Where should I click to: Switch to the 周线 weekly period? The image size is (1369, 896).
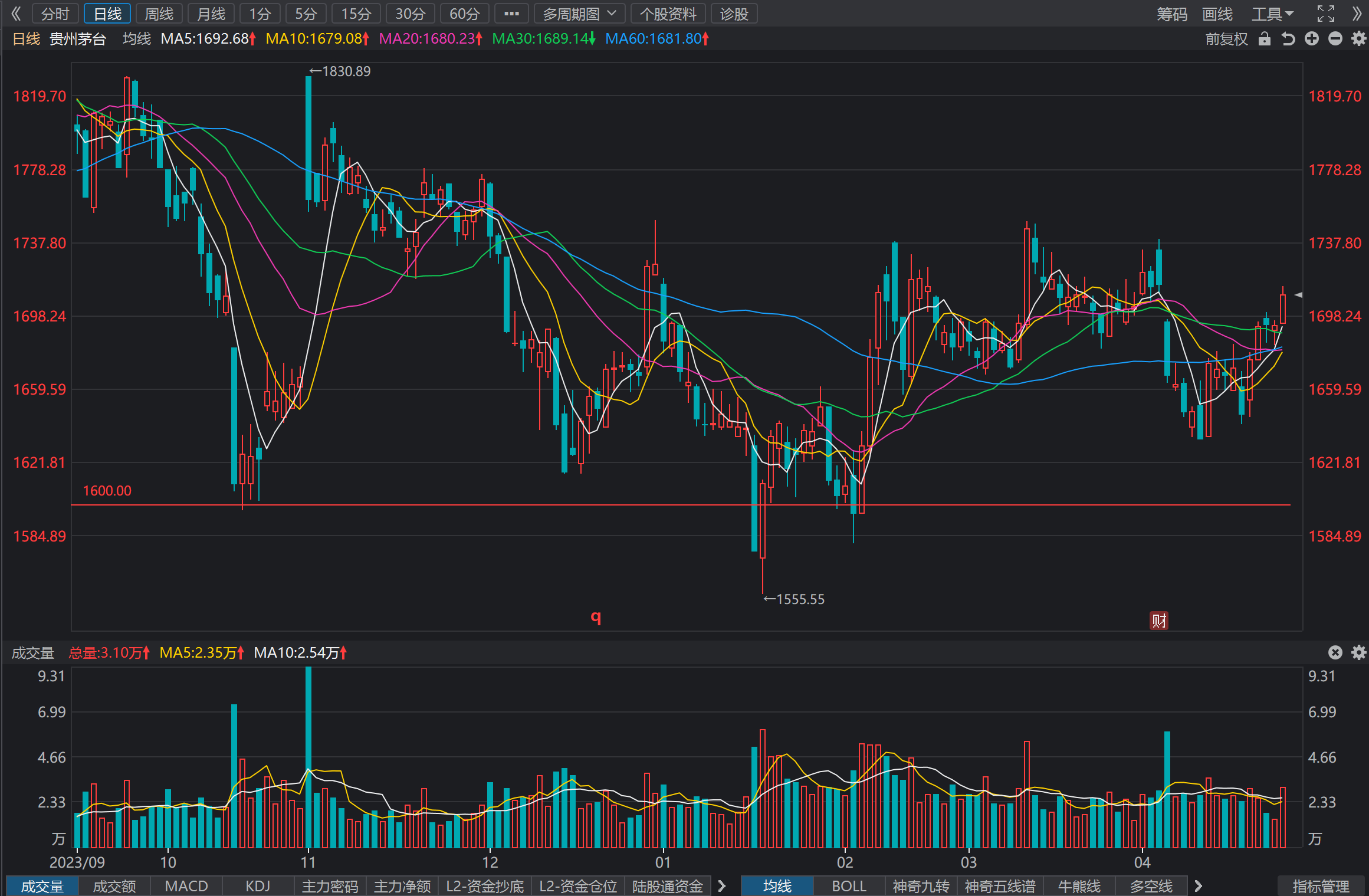(x=159, y=14)
